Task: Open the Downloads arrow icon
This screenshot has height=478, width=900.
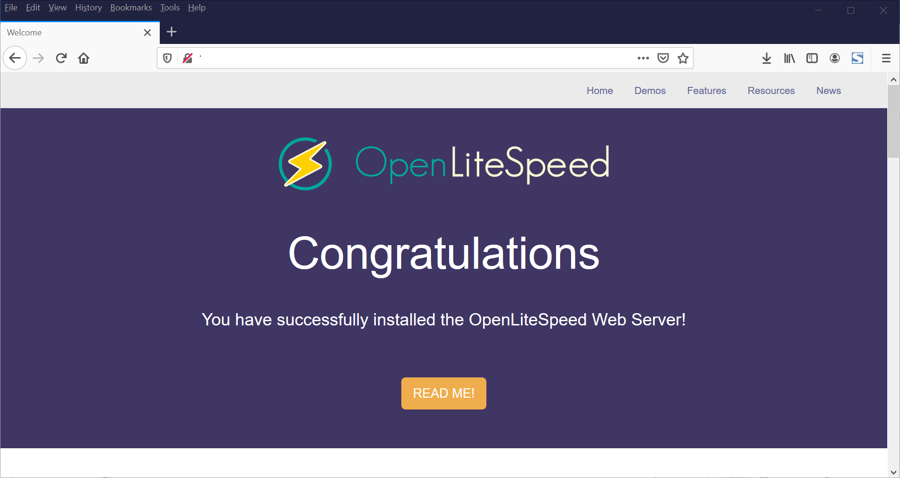Action: pyautogui.click(x=766, y=58)
